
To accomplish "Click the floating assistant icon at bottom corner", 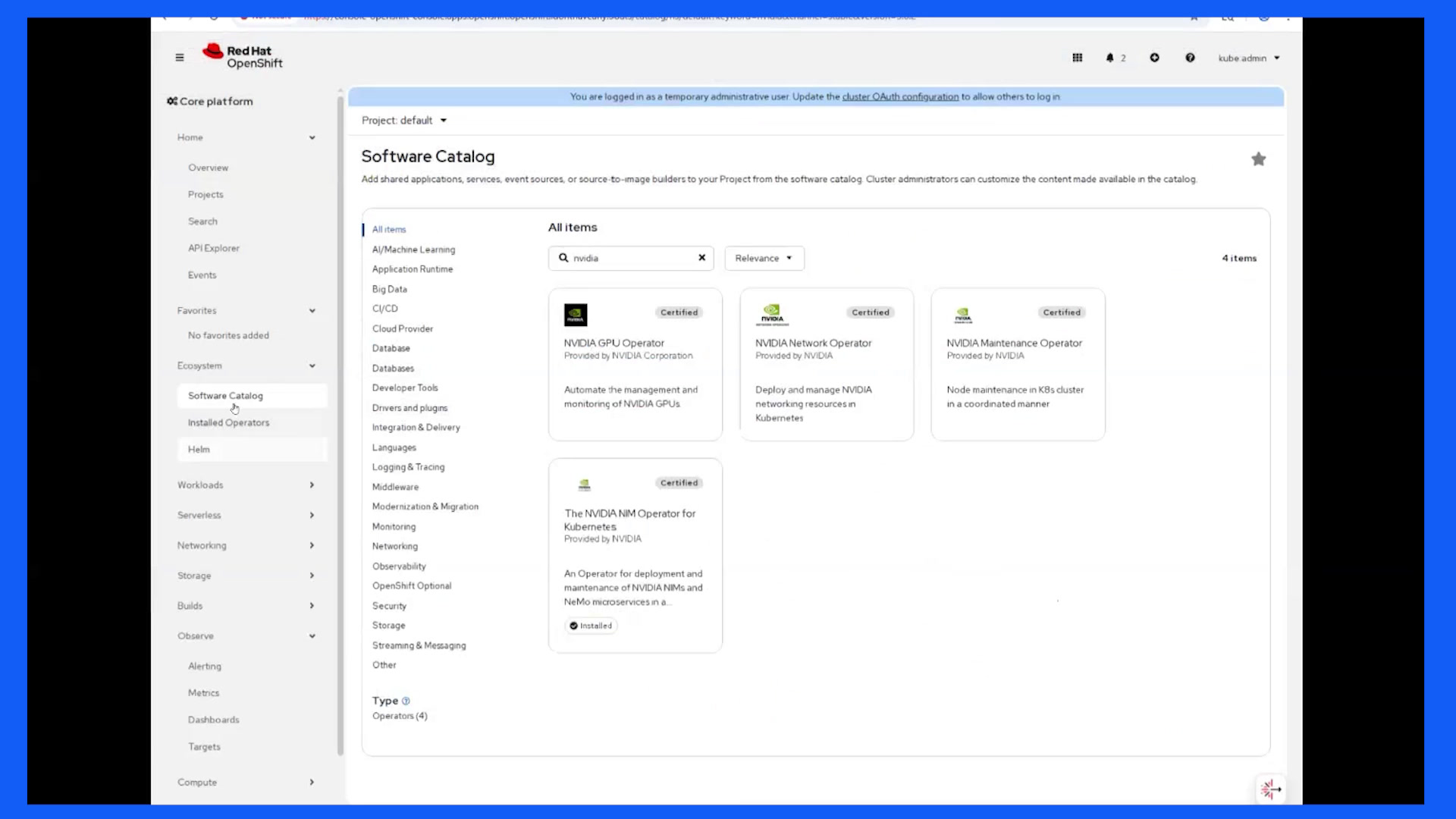I will click(x=1270, y=789).
